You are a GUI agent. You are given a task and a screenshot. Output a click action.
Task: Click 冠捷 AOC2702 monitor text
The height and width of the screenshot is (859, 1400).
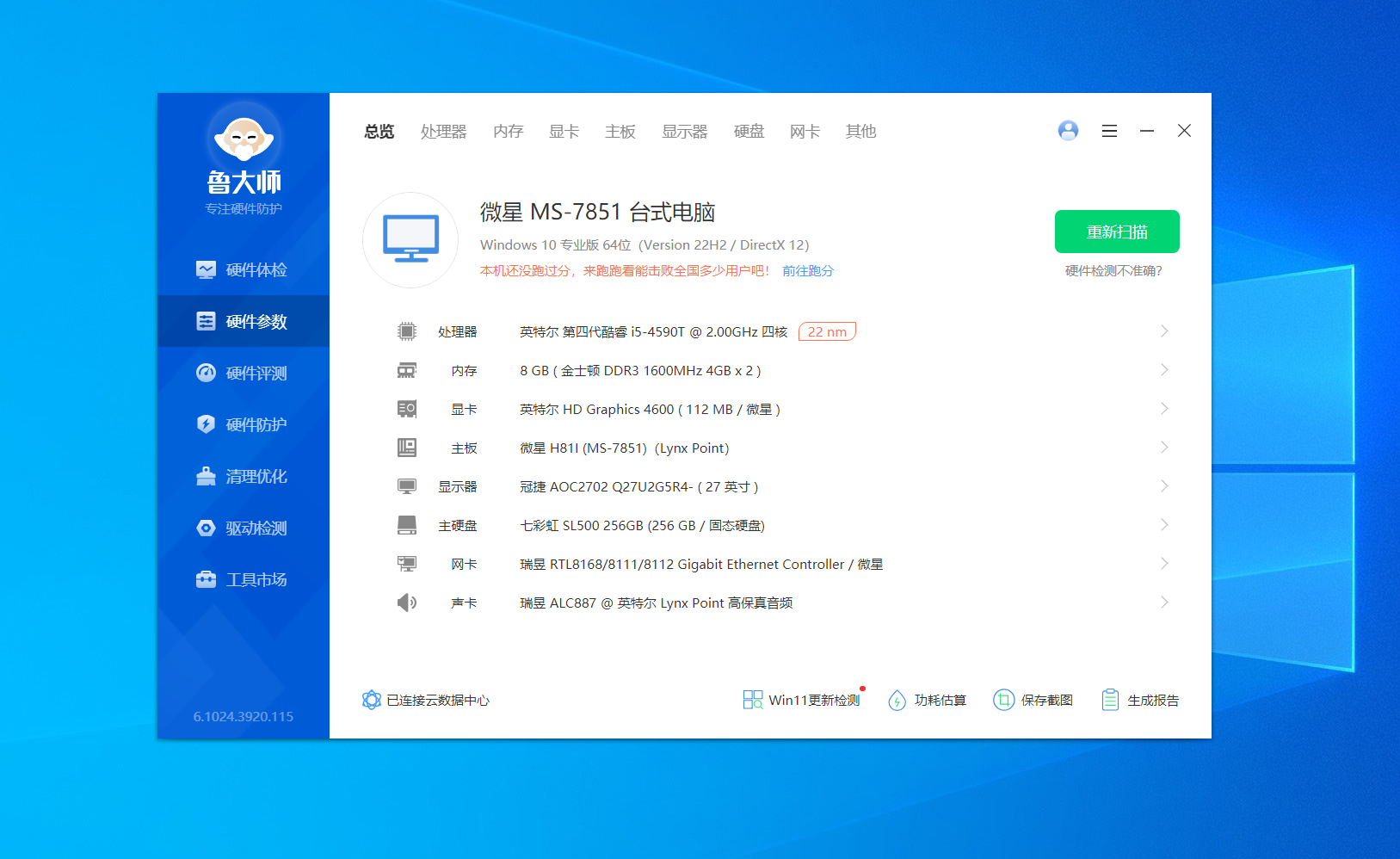coord(638,486)
